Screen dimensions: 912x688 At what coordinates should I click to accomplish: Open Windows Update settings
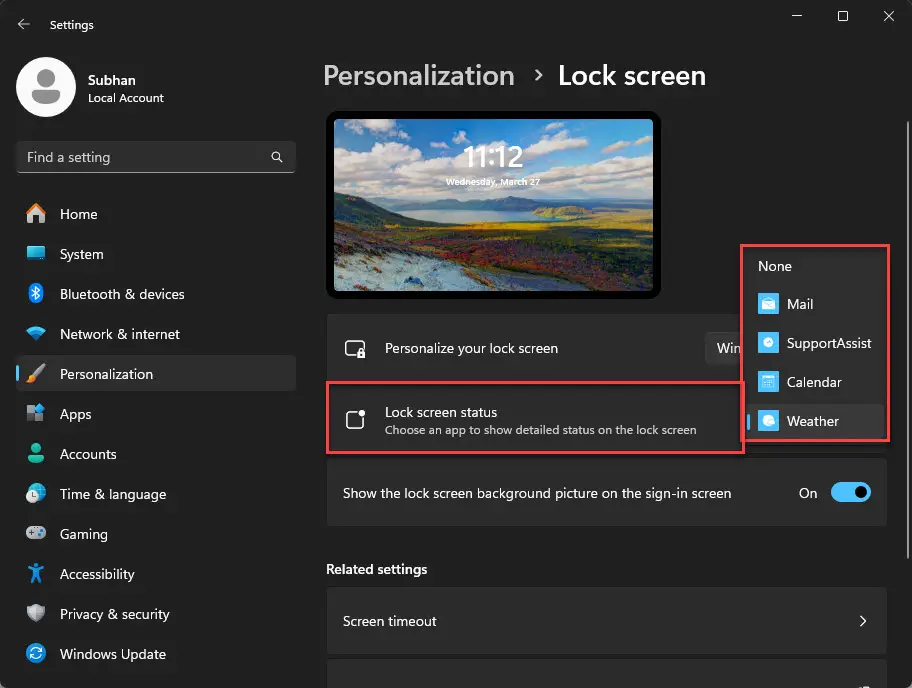[x=156, y=654]
